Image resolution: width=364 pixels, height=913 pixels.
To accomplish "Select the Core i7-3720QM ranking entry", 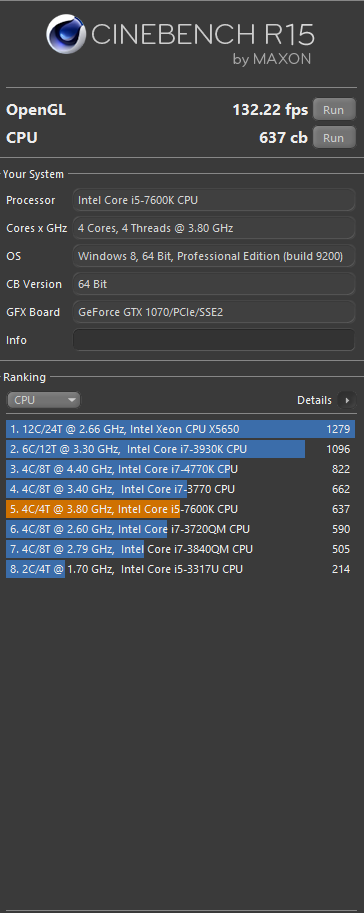I will 181,529.
